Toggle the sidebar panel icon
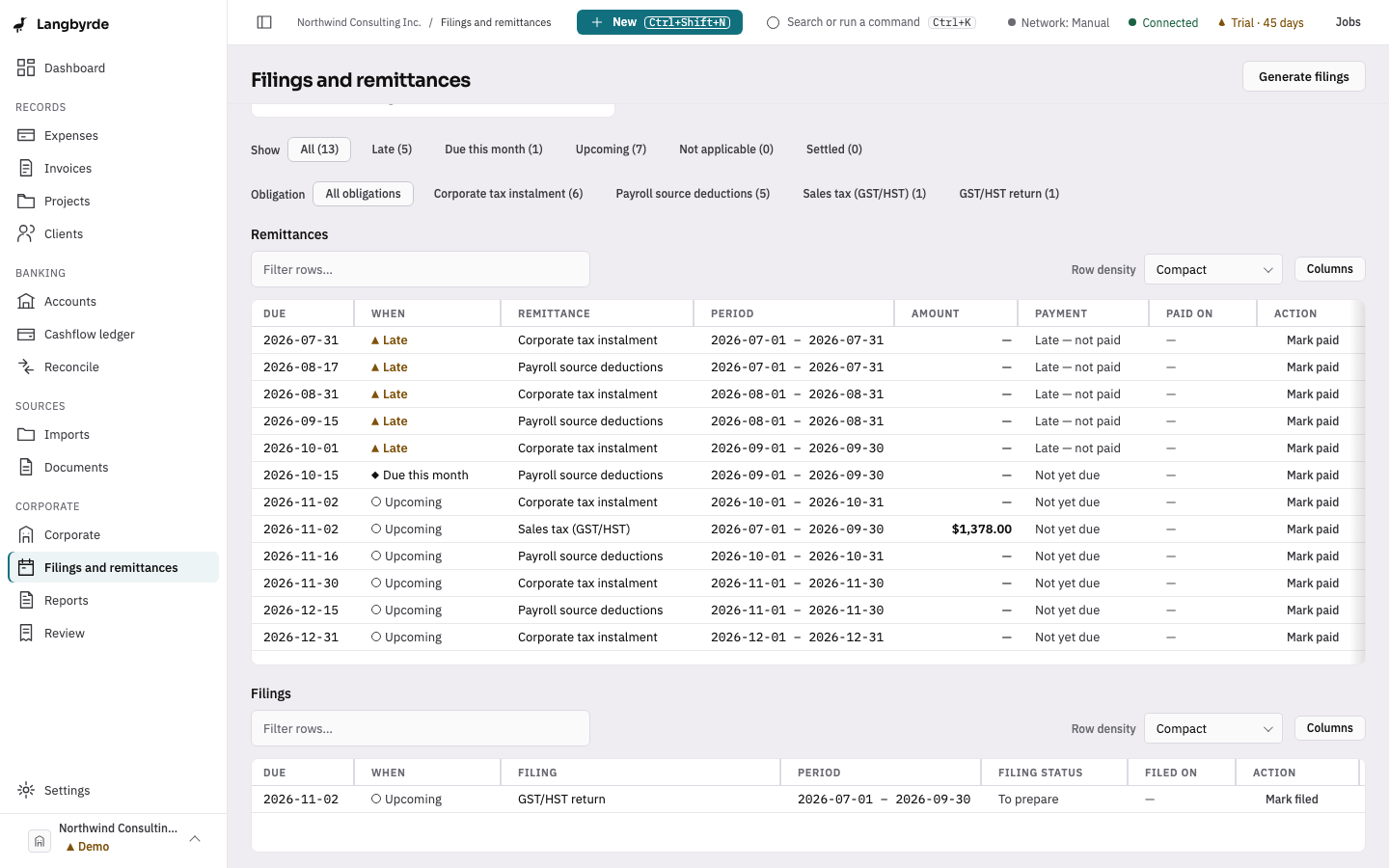This screenshot has height=868, width=1389. (x=264, y=22)
